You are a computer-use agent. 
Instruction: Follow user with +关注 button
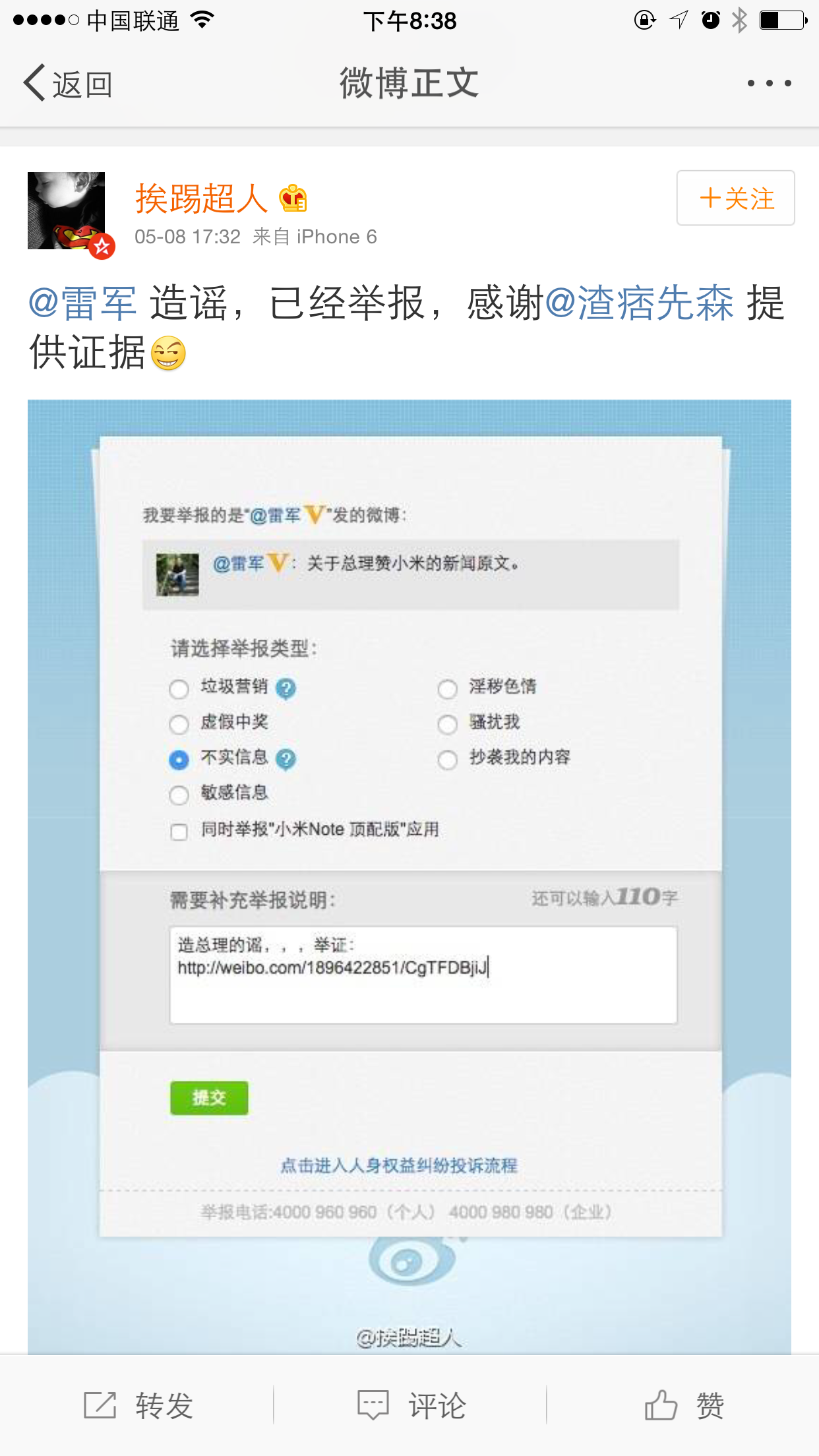(x=736, y=198)
